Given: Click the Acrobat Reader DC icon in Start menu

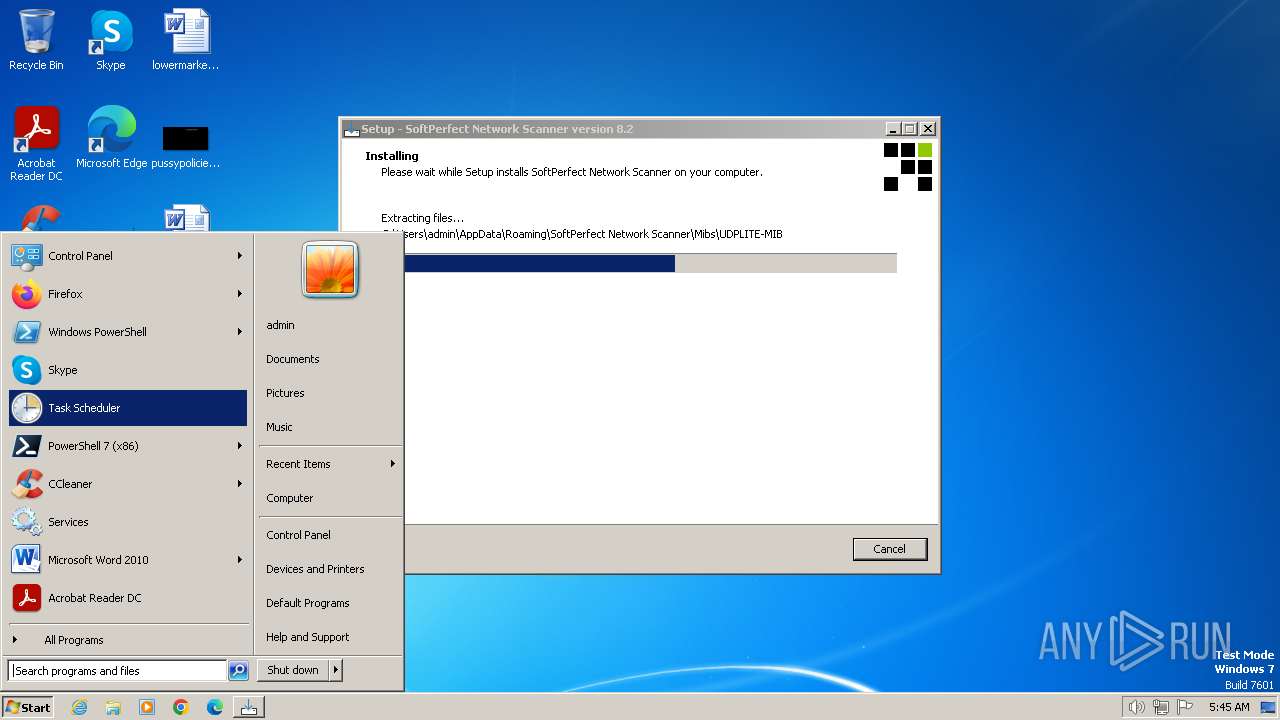Looking at the screenshot, I should (x=27, y=598).
